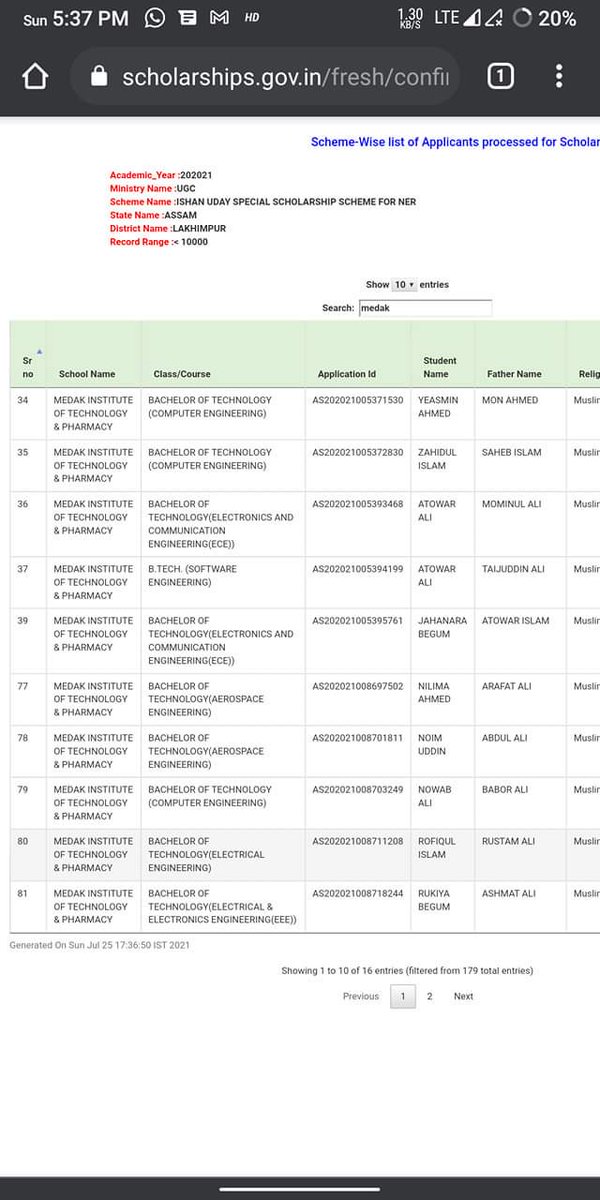Click the Scheme Name ISHAN UDAY line
This screenshot has width=600, height=1200.
tap(264, 202)
